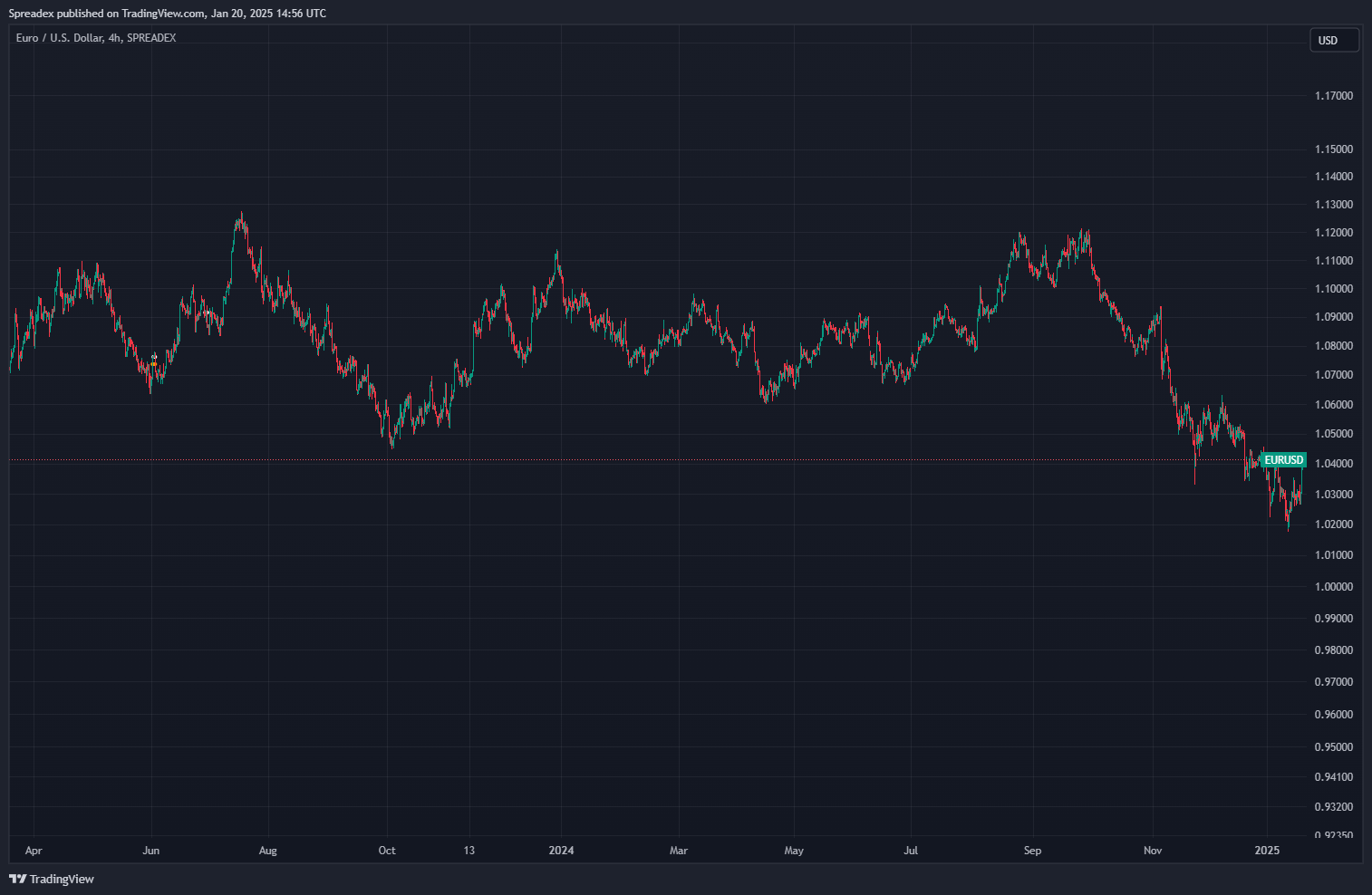The height and width of the screenshot is (895, 1372).
Task: Click the 1.11000 price axis label
Action: point(1334,261)
